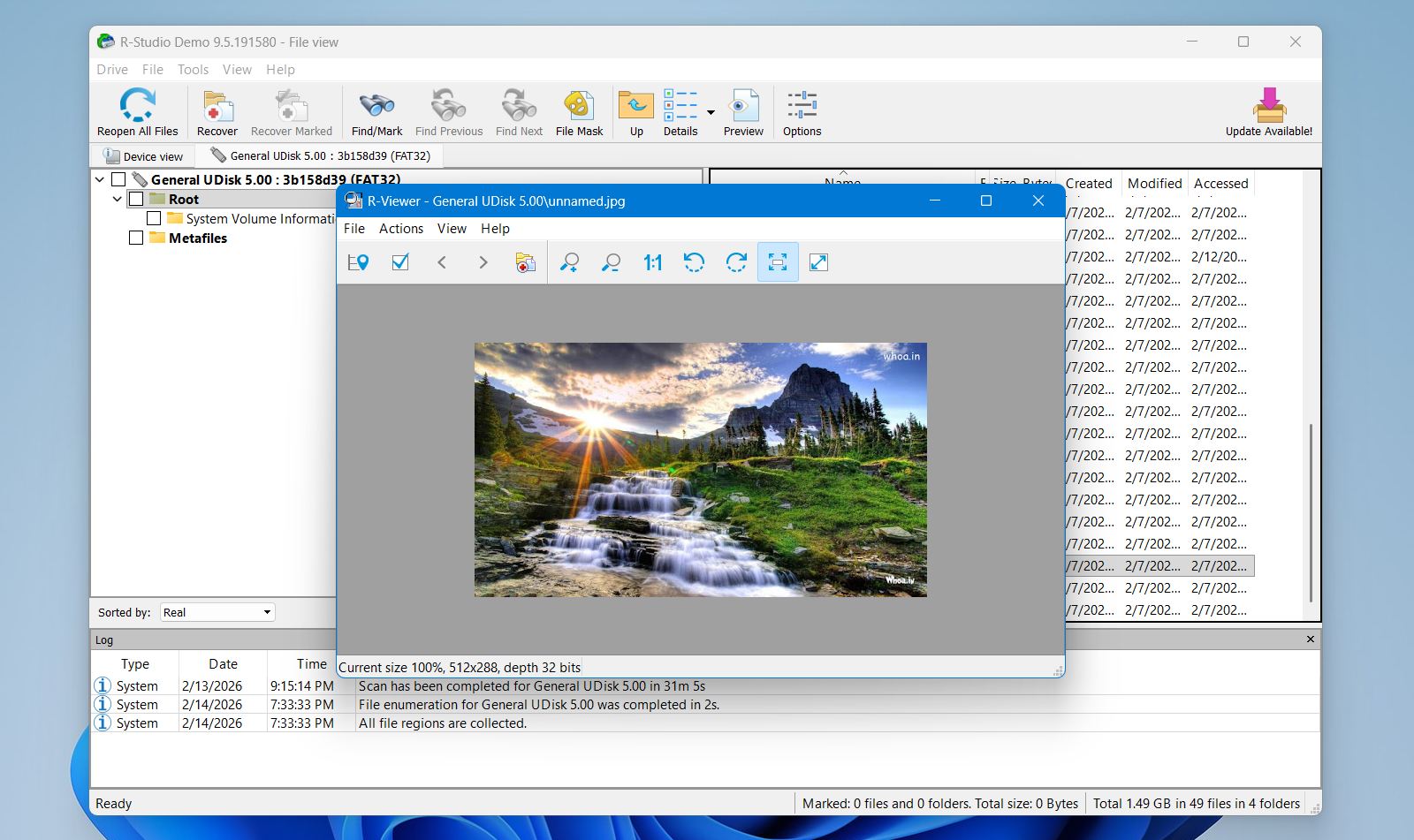Zoom in on the image in R-Viewer
This screenshot has width=1414, height=840.
click(x=570, y=261)
